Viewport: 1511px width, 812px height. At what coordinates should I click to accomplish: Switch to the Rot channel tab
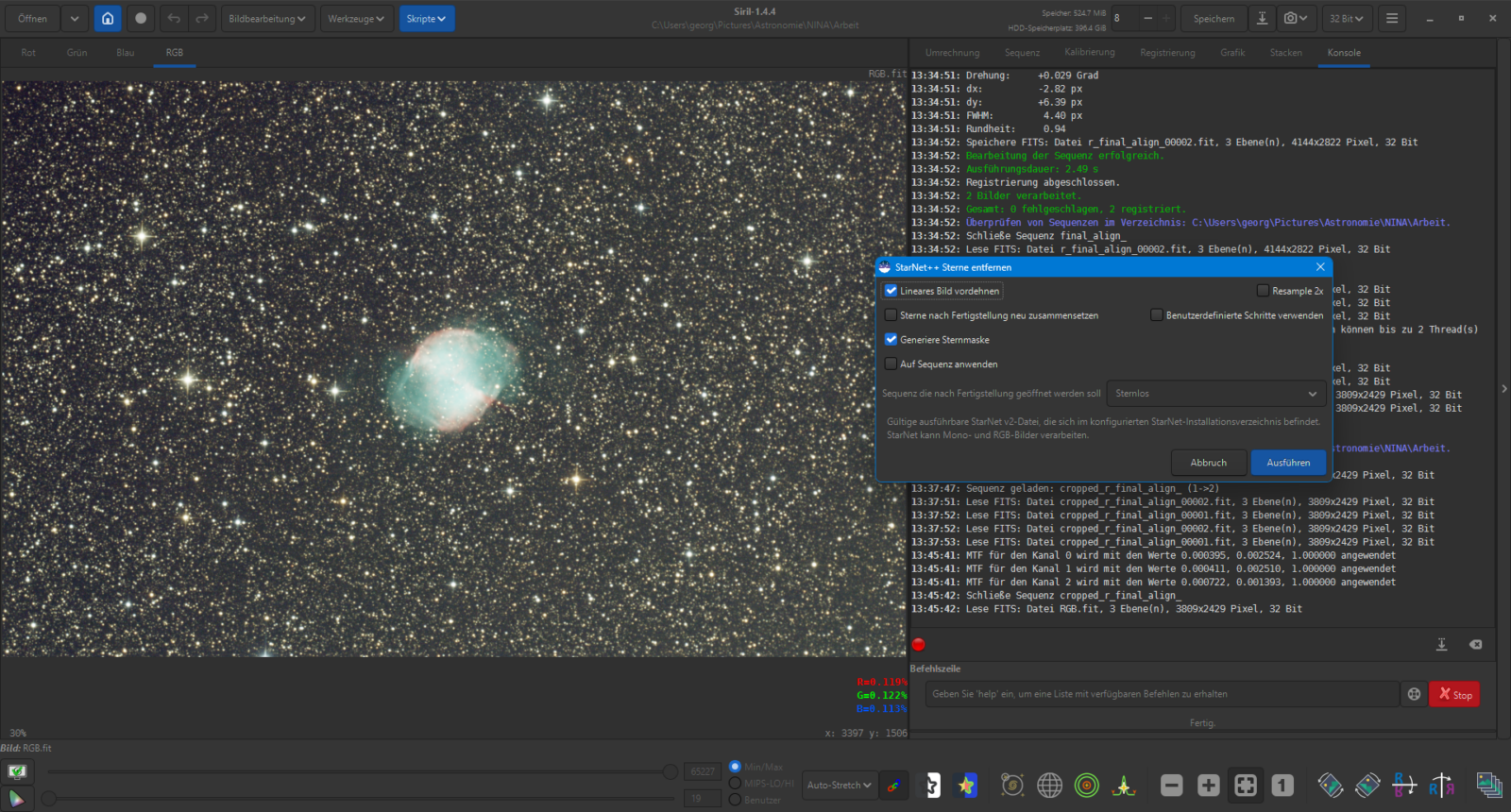pyautogui.click(x=28, y=53)
